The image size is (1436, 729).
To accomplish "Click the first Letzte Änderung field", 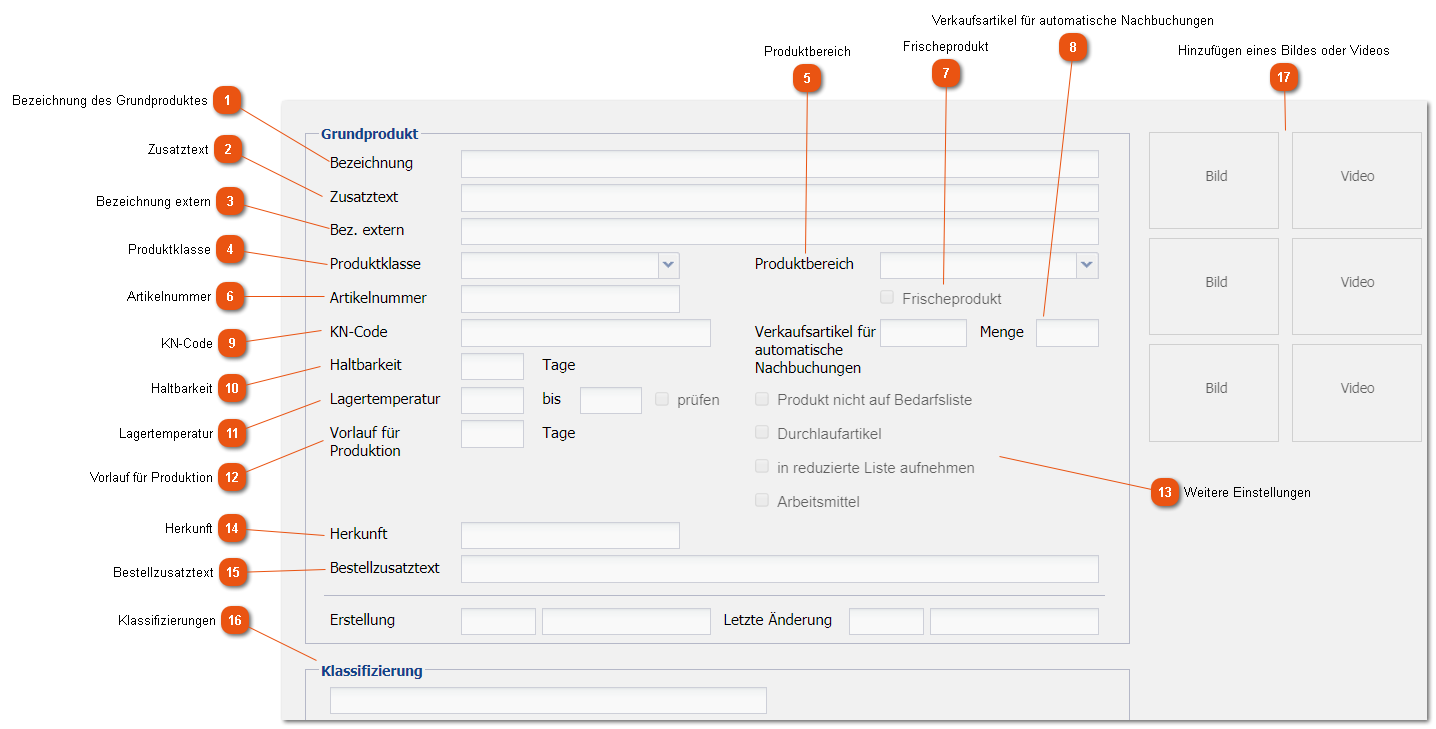I will click(x=886, y=621).
